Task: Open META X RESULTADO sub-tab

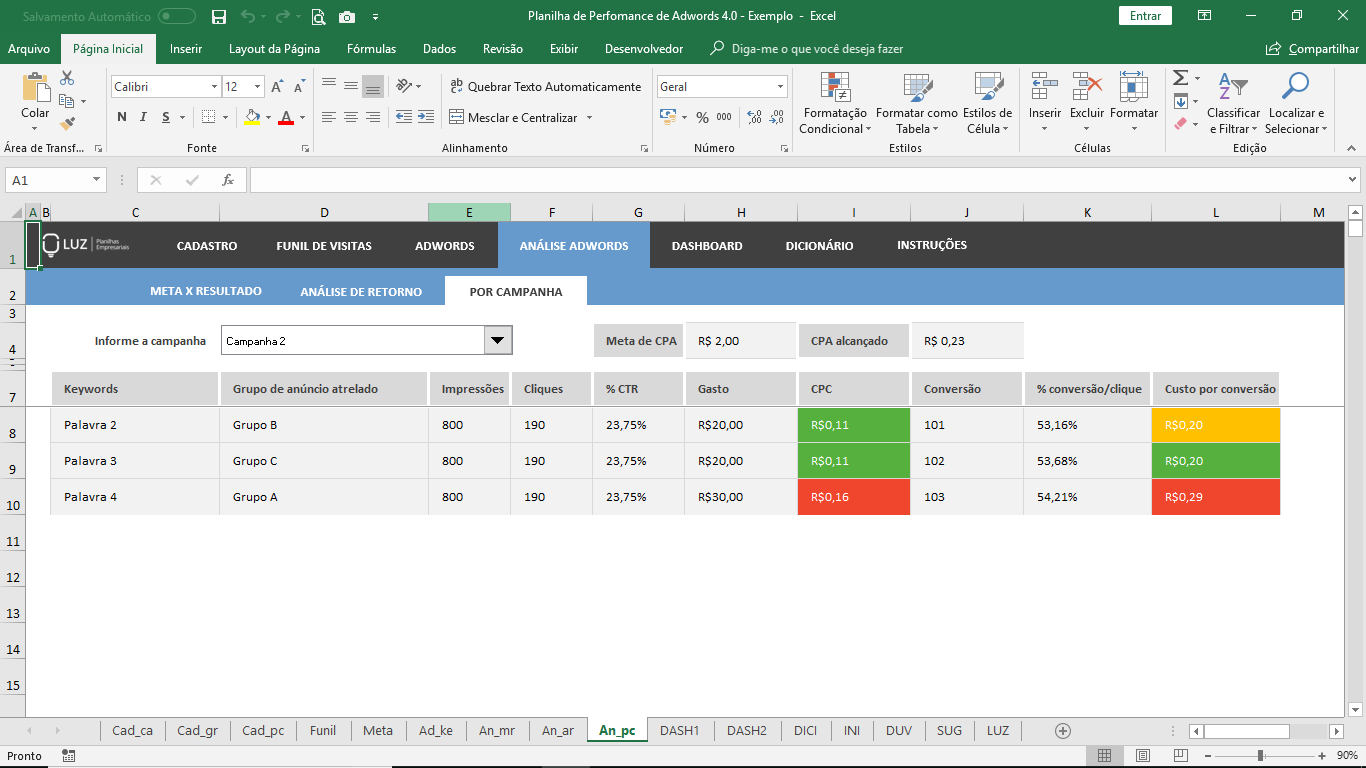Action: point(206,291)
